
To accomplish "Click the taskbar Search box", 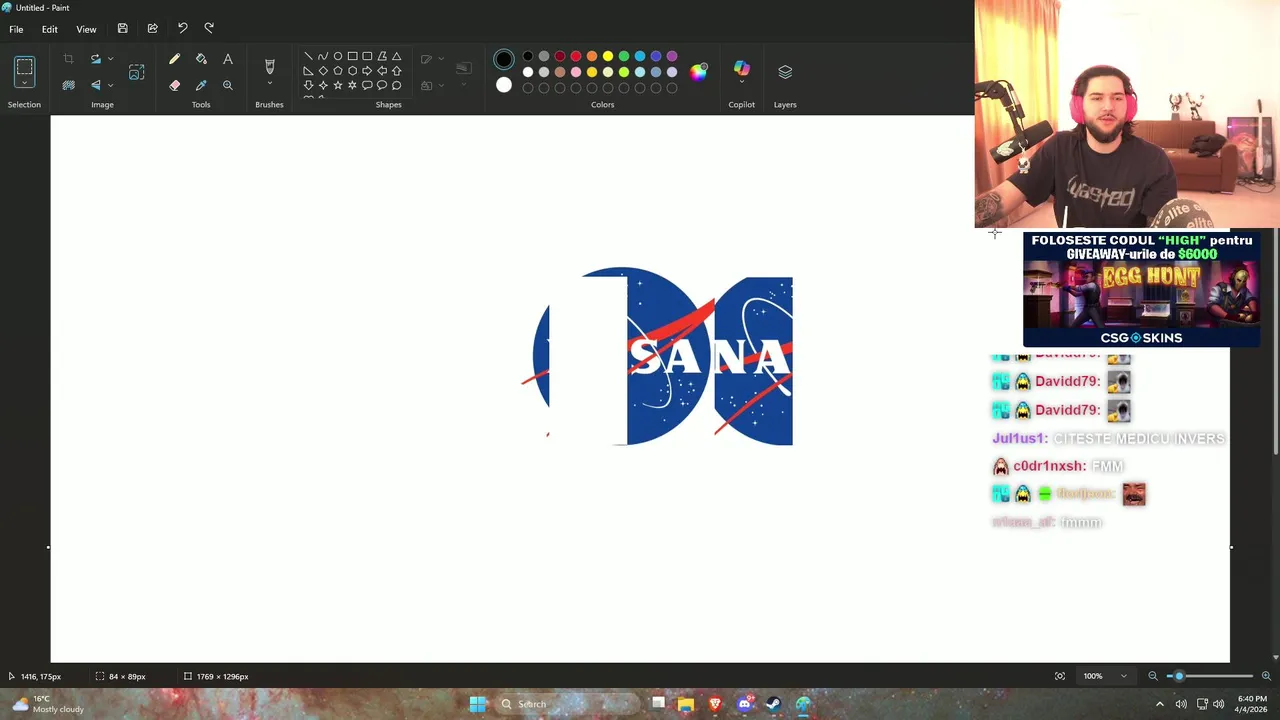I will tap(565, 704).
